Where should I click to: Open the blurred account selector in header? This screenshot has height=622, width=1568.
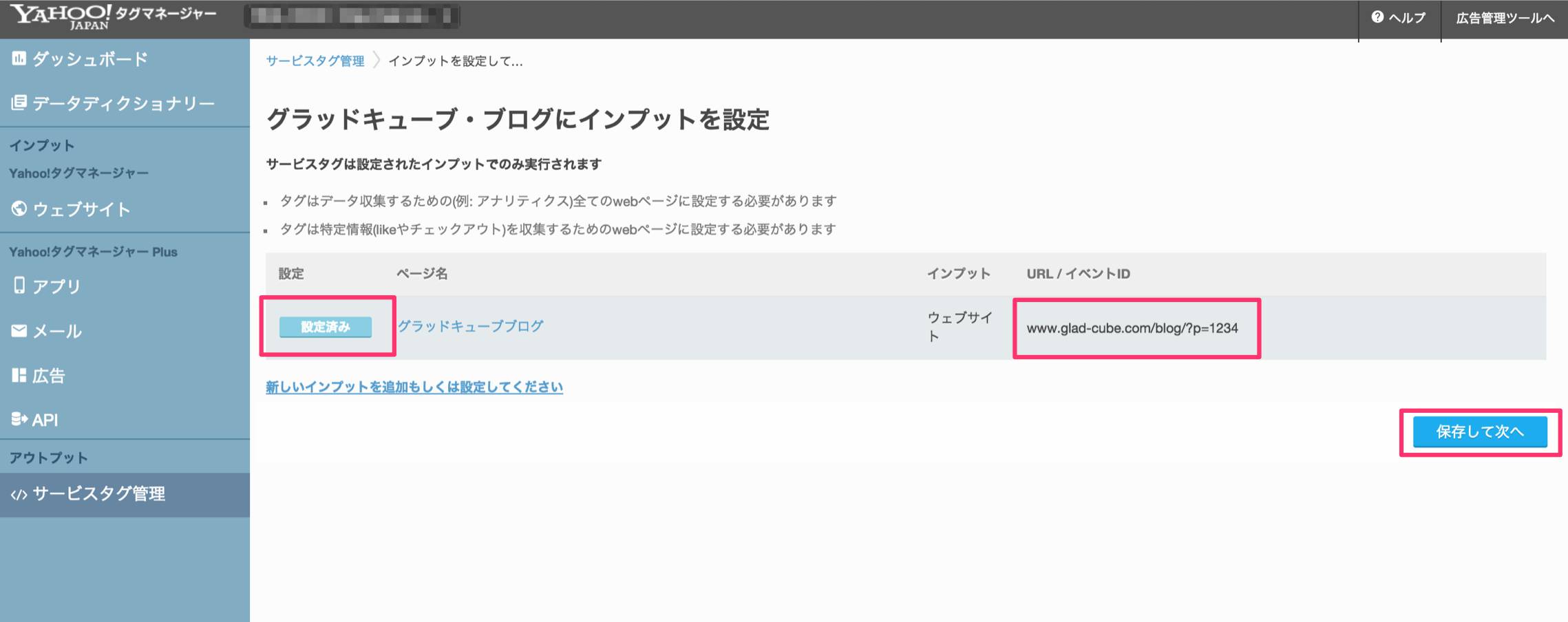[x=352, y=16]
